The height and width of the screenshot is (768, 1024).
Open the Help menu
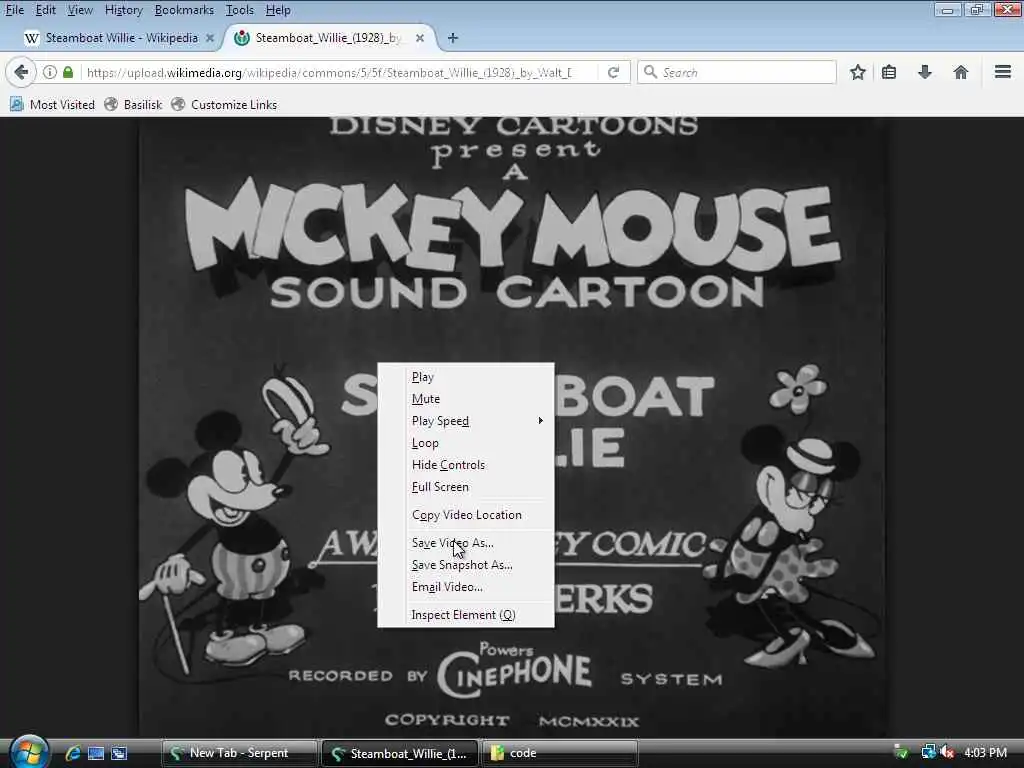tap(278, 10)
